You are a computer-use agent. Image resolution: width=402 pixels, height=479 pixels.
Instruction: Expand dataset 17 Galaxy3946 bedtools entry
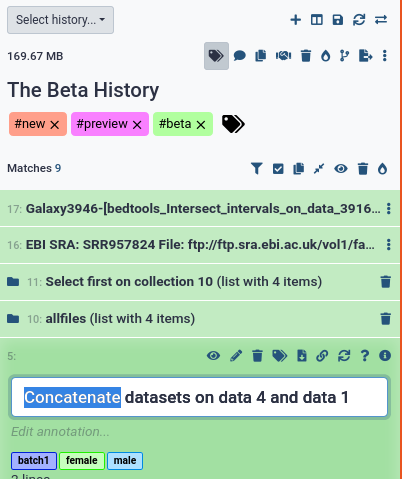[203, 209]
